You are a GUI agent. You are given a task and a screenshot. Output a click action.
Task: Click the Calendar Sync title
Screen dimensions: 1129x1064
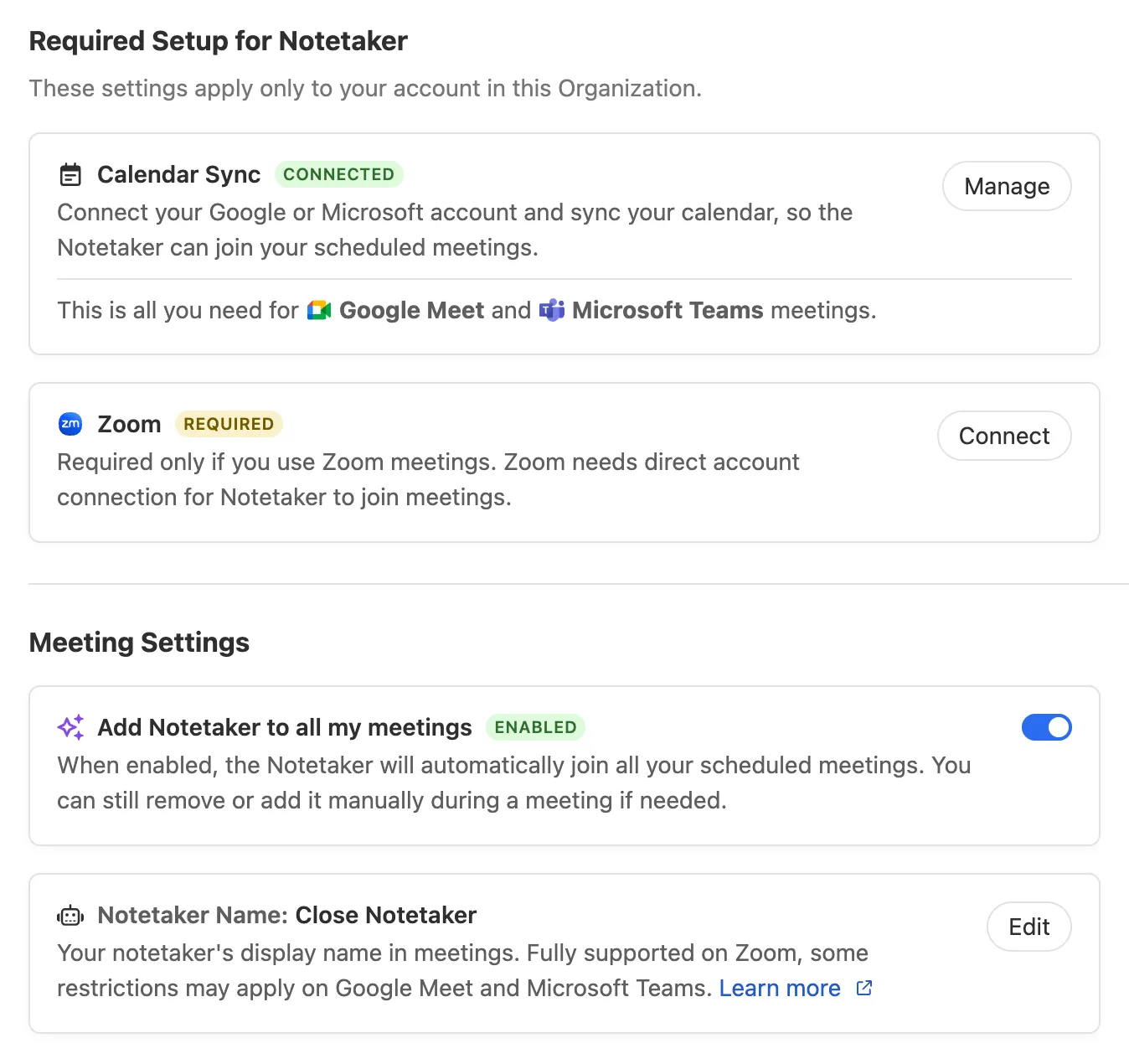click(x=179, y=174)
